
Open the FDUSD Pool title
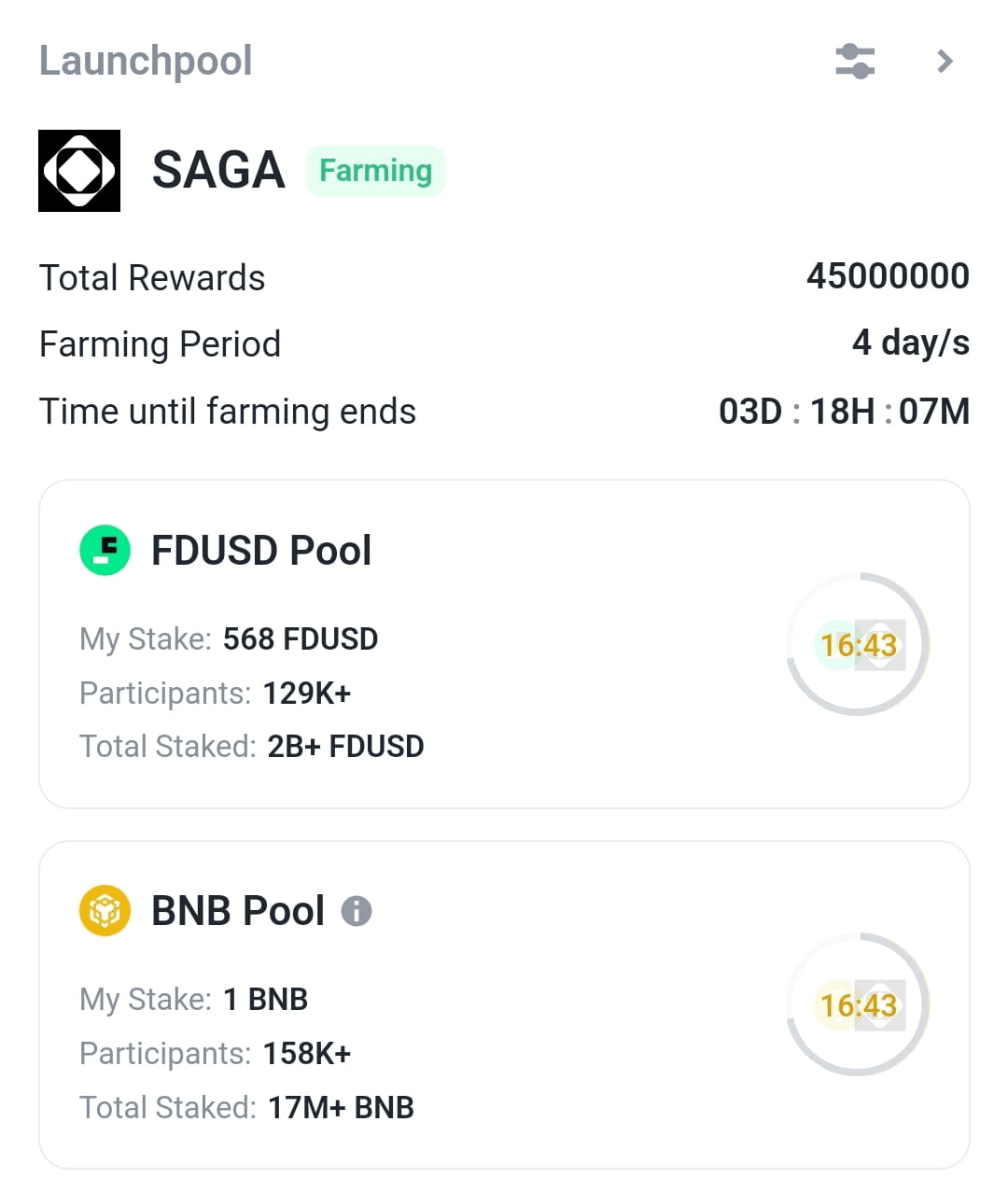pos(261,550)
